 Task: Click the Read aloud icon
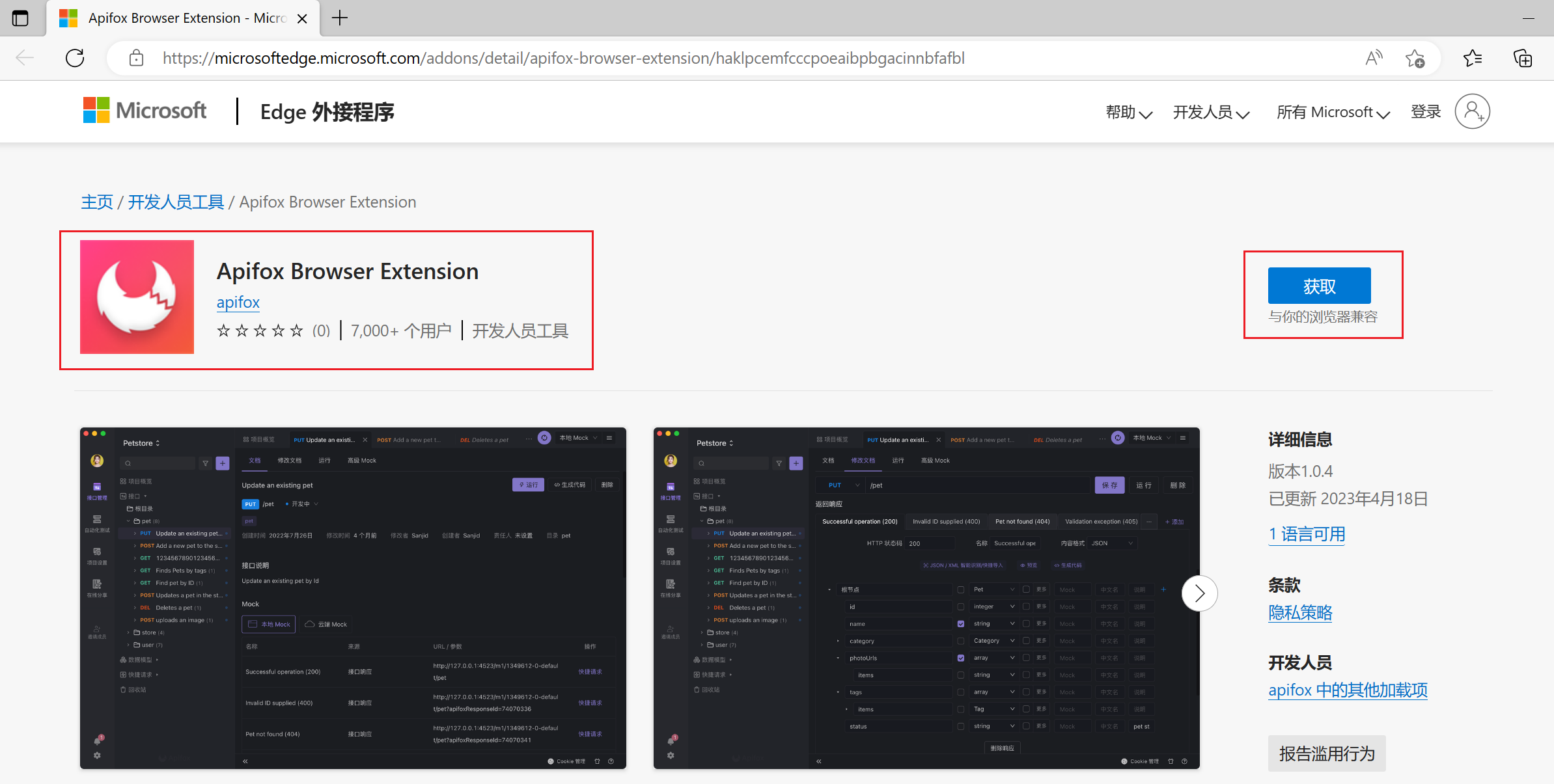tap(1374, 58)
